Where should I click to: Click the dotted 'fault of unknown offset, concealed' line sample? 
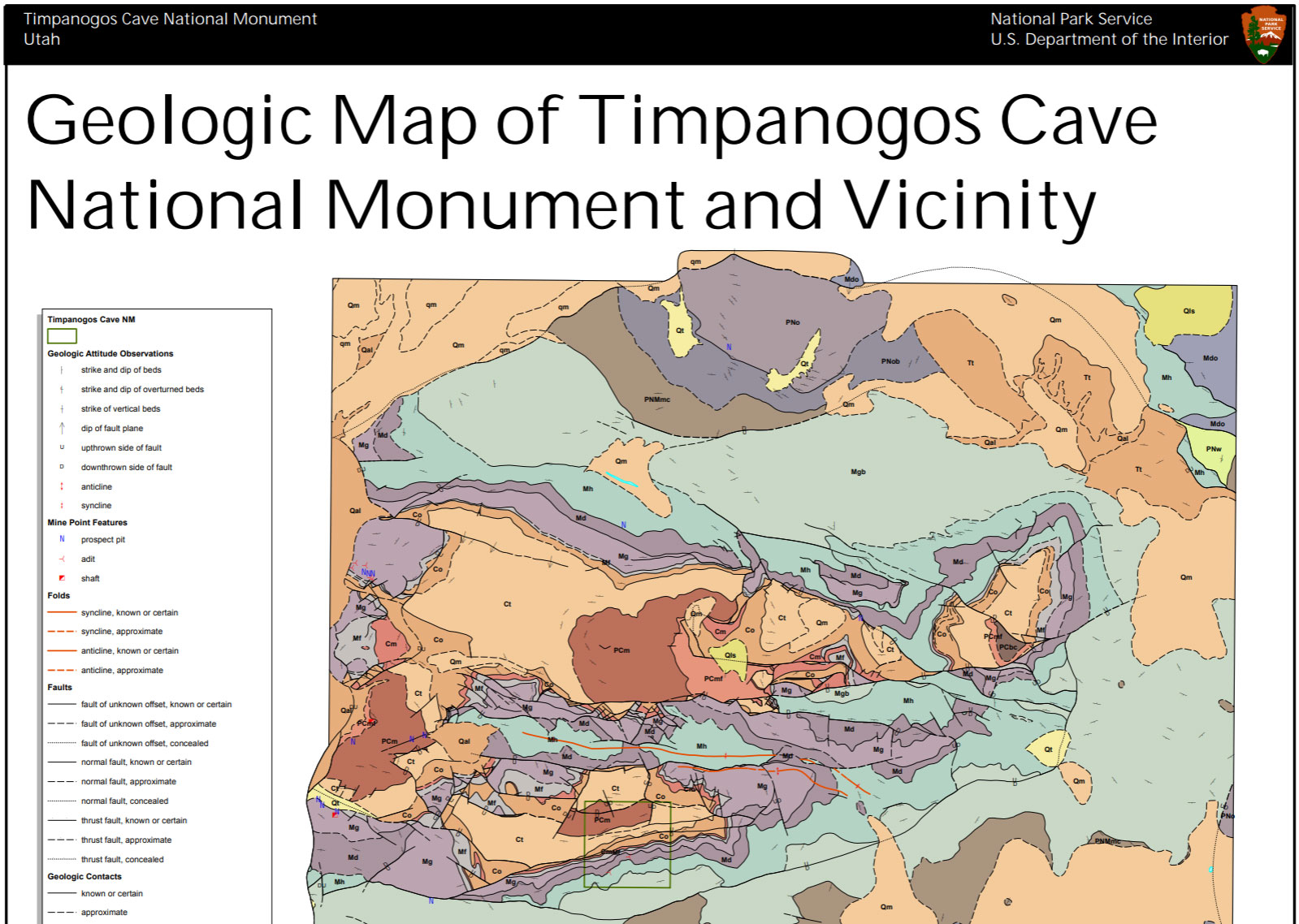[x=62, y=743]
